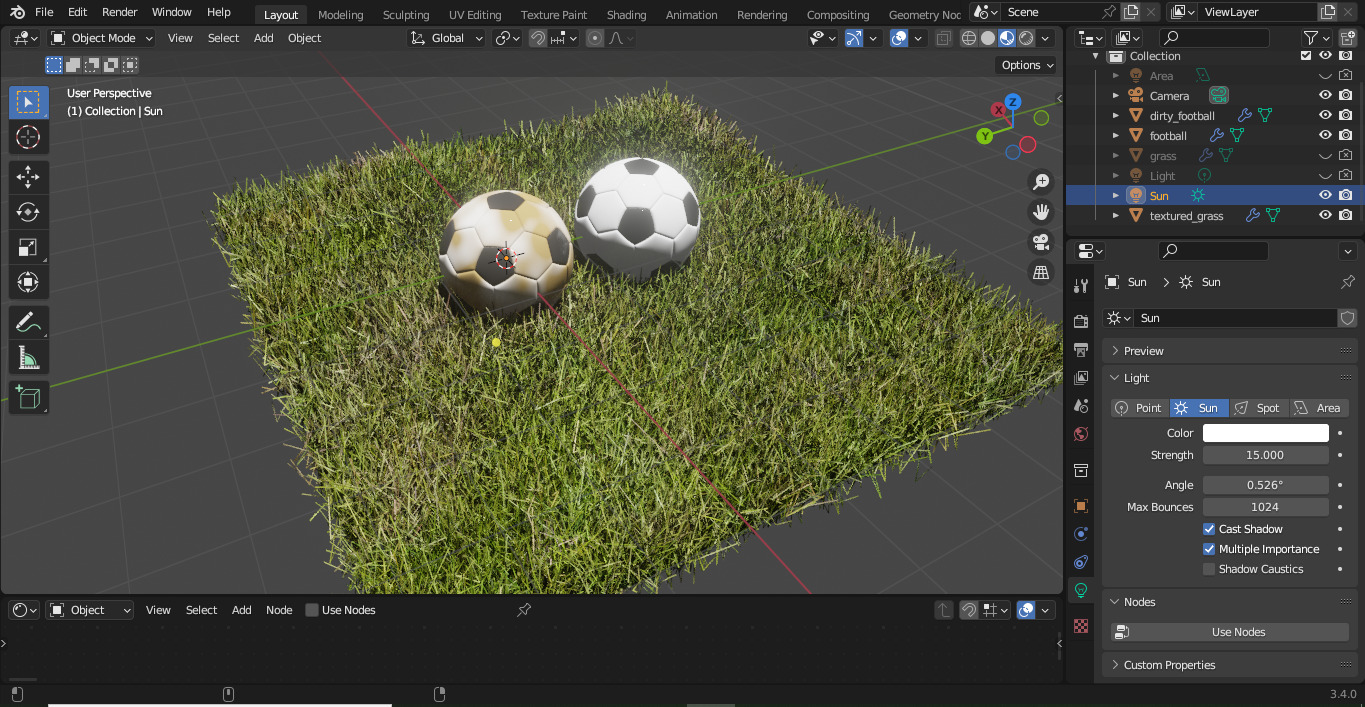This screenshot has width=1365, height=707.
Task: Open the Output properties tab
Action: (1080, 349)
